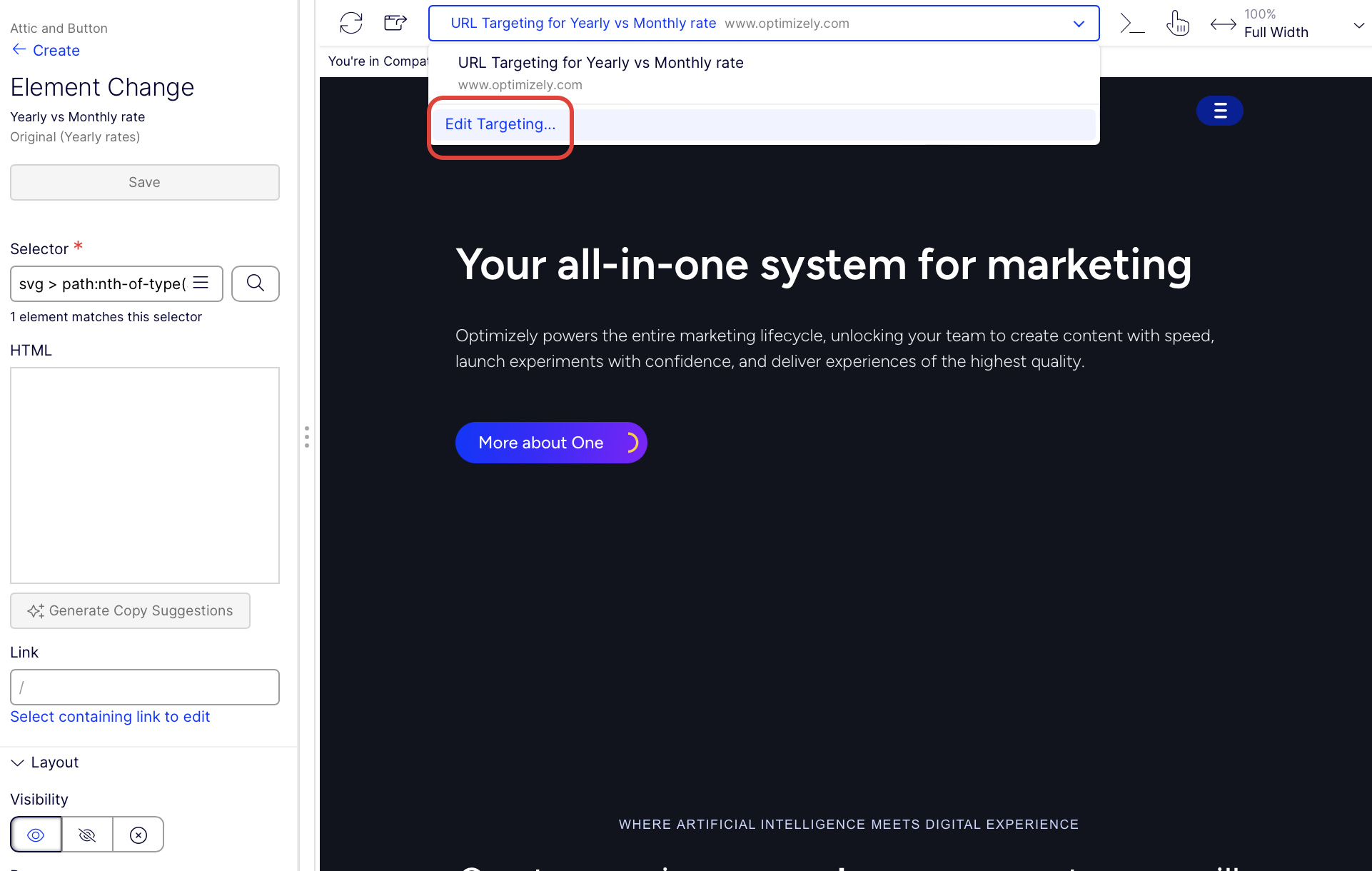
Task: Click the width resize arrows icon
Action: [x=1223, y=24]
